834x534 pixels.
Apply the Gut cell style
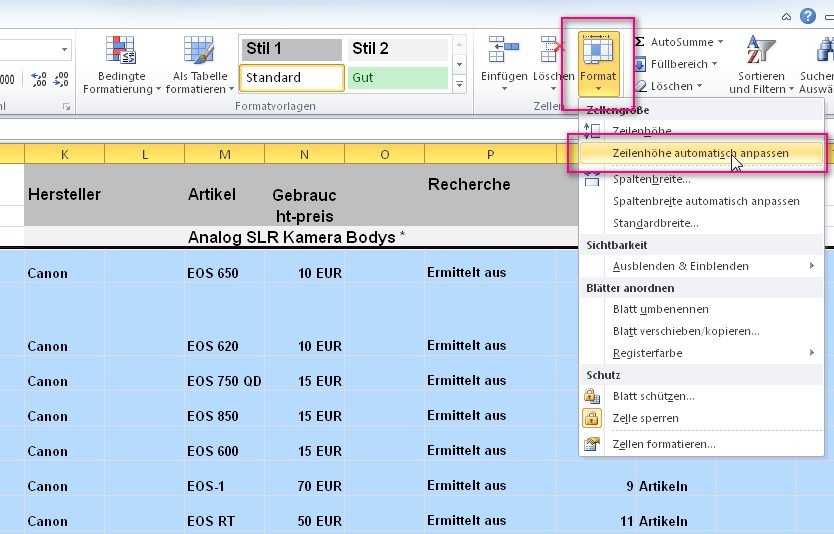pyautogui.click(x=397, y=78)
